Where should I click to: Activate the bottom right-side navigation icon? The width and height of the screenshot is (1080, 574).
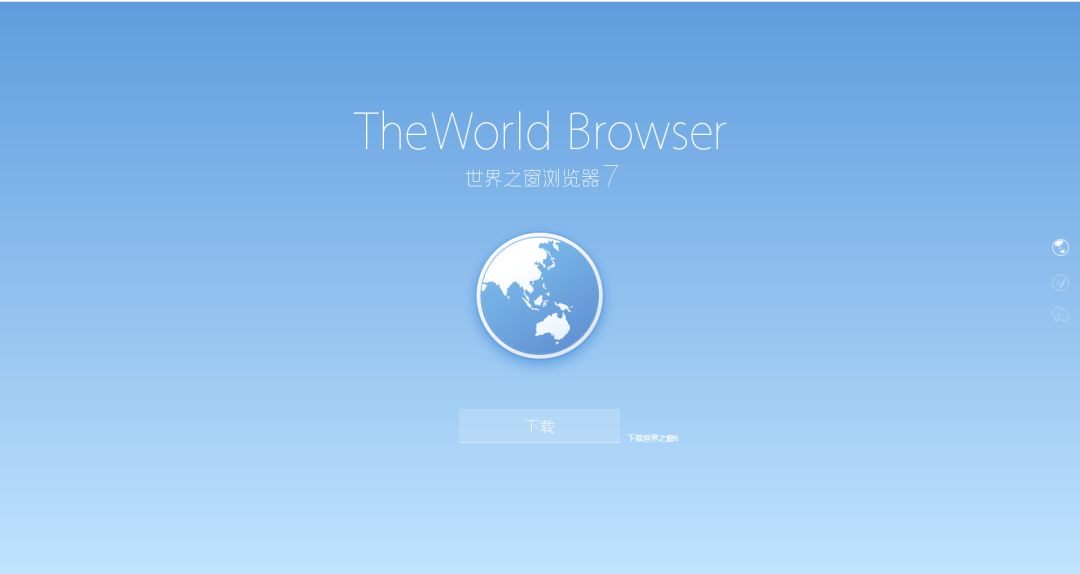coord(1060,315)
